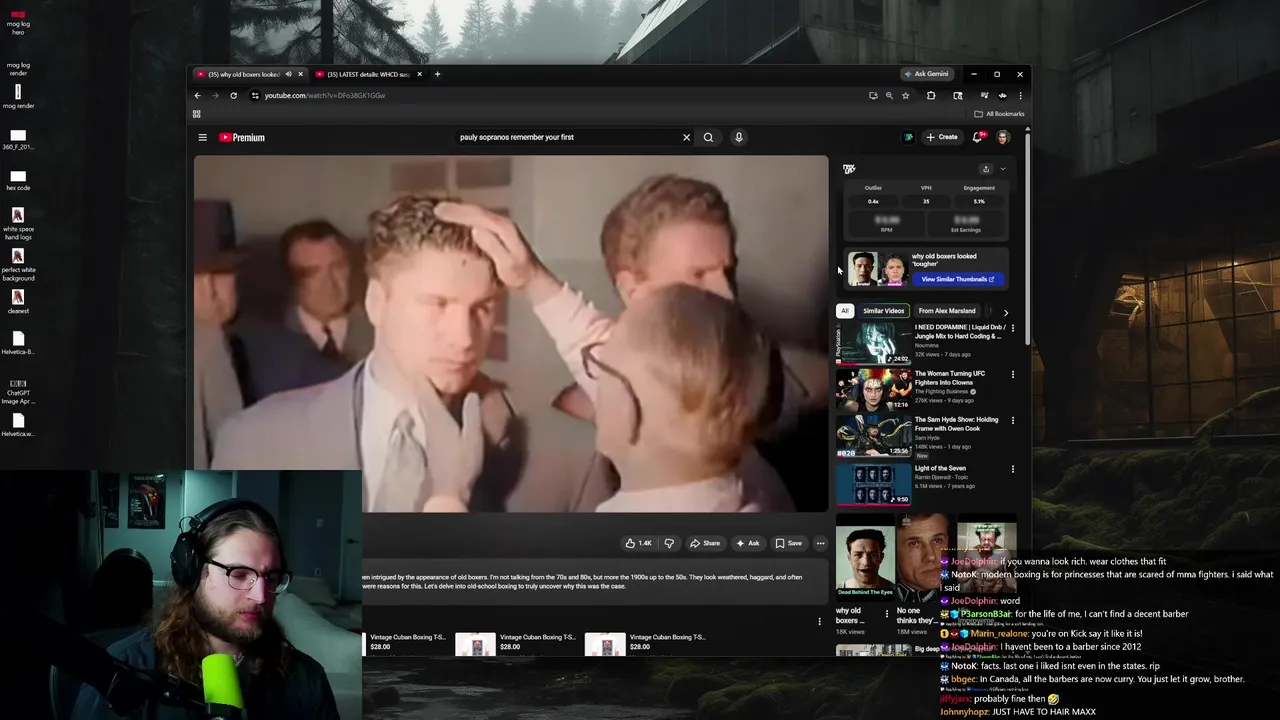
Task: Click the video description text
Action: (583, 581)
